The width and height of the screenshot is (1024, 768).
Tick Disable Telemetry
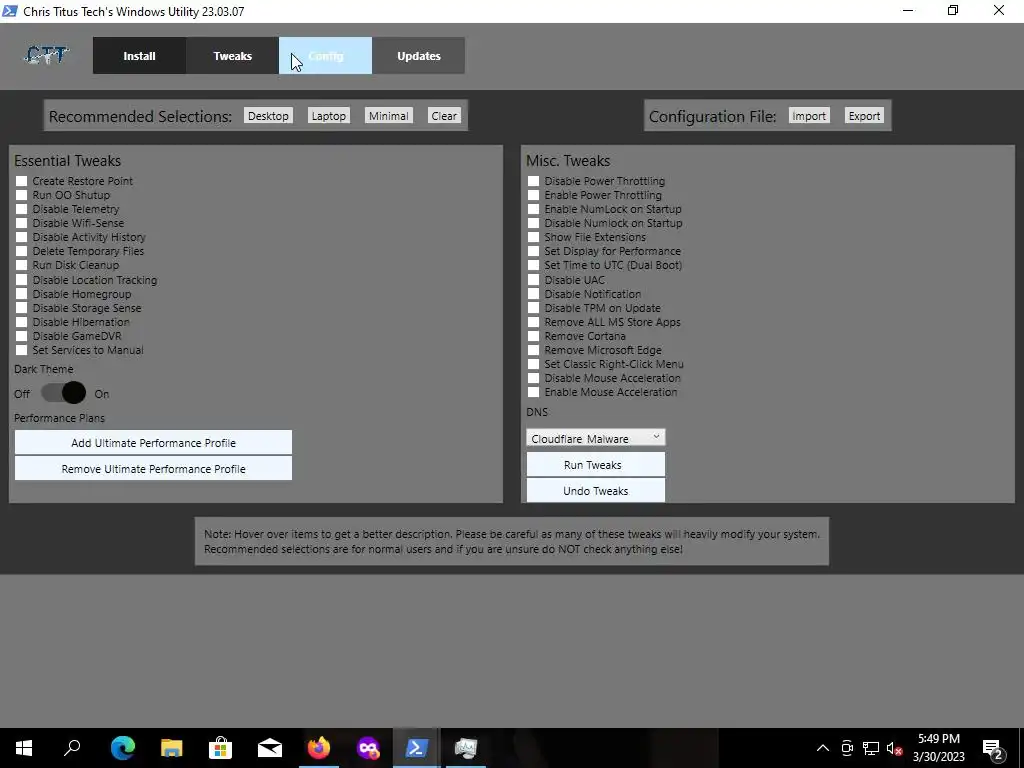pyautogui.click(x=22, y=209)
